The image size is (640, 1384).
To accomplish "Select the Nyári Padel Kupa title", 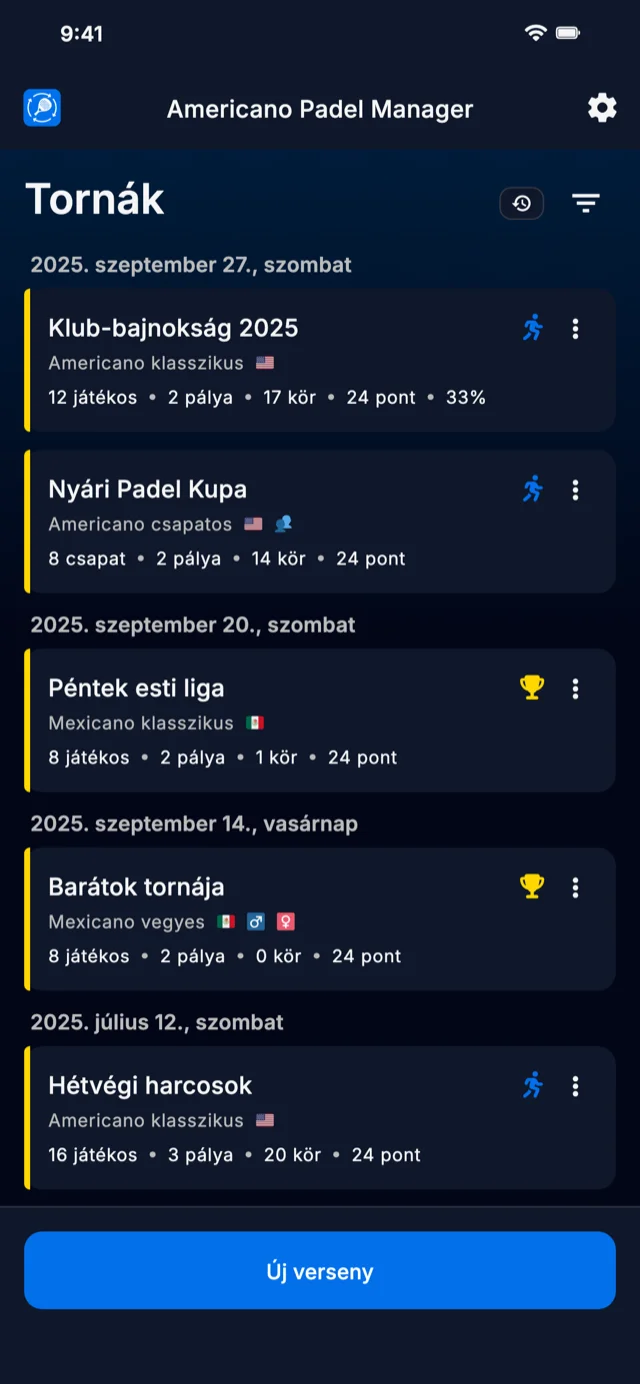I will tap(148, 489).
